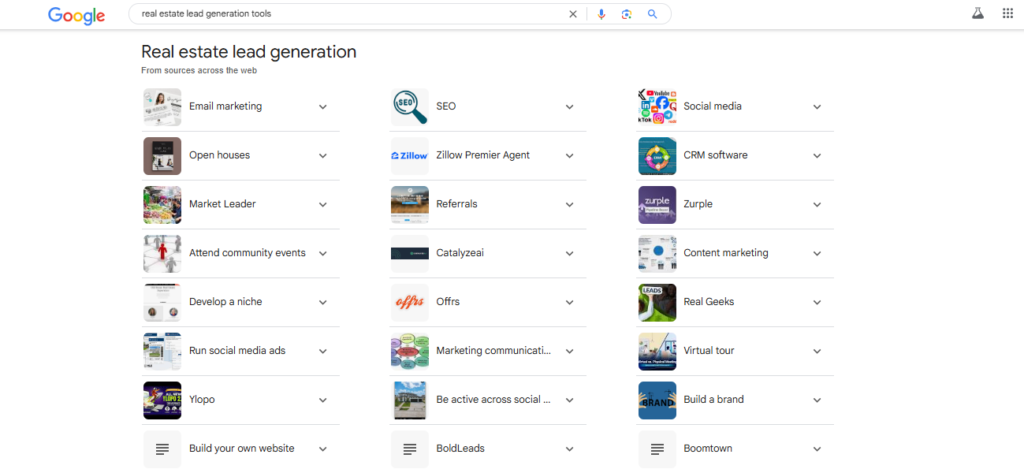Click the Boomtown document placeholder icon
The width and height of the screenshot is (1024, 473).
click(x=657, y=449)
